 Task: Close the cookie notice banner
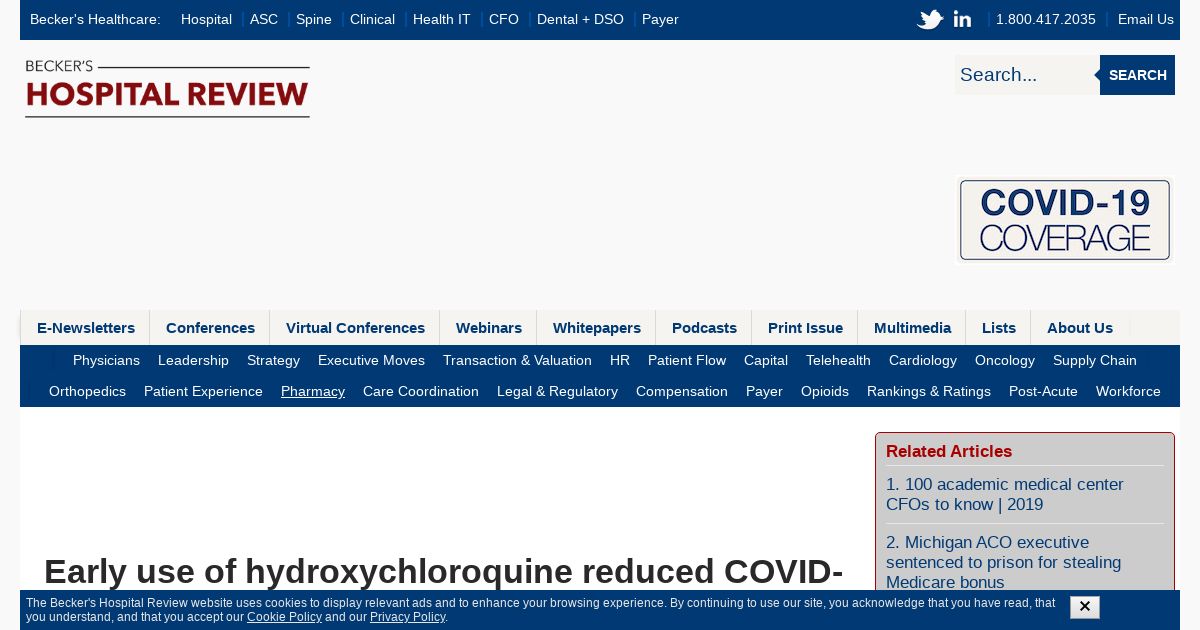1084,607
